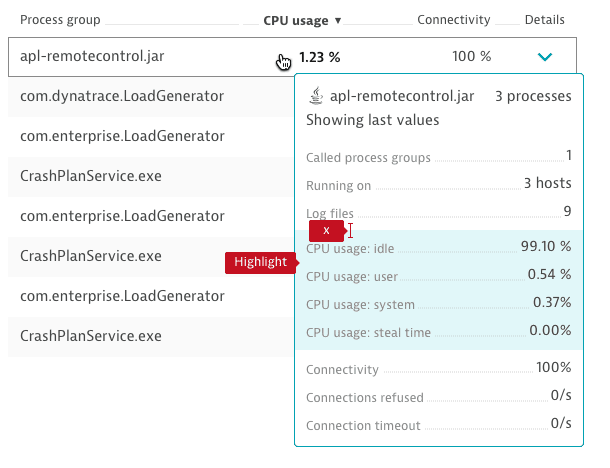Toggle sort arrow beside CPU usage header

click(x=338, y=20)
